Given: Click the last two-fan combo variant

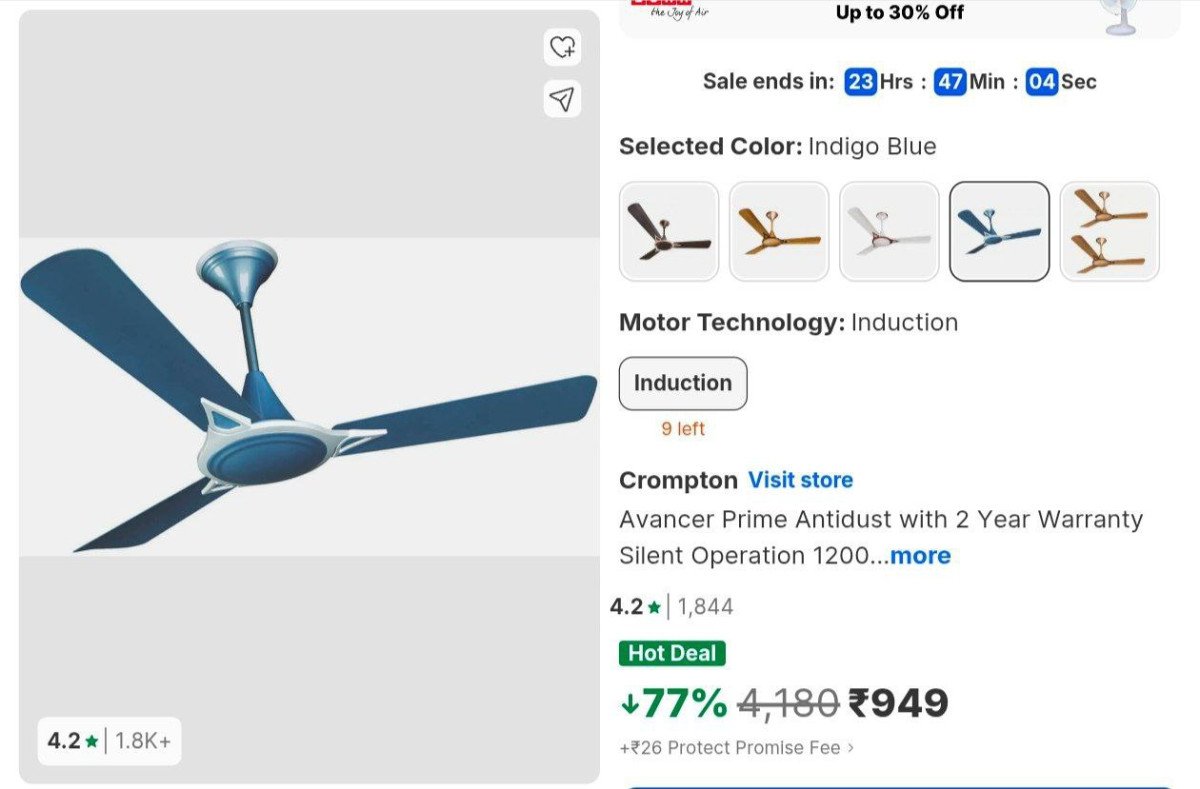Looking at the screenshot, I should click(x=1109, y=231).
